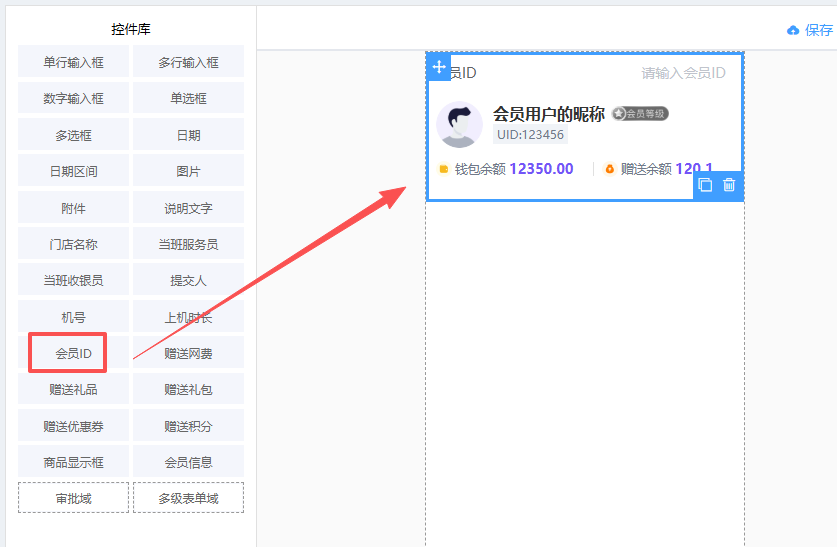Add the 赠送礼品 control

click(x=74, y=390)
